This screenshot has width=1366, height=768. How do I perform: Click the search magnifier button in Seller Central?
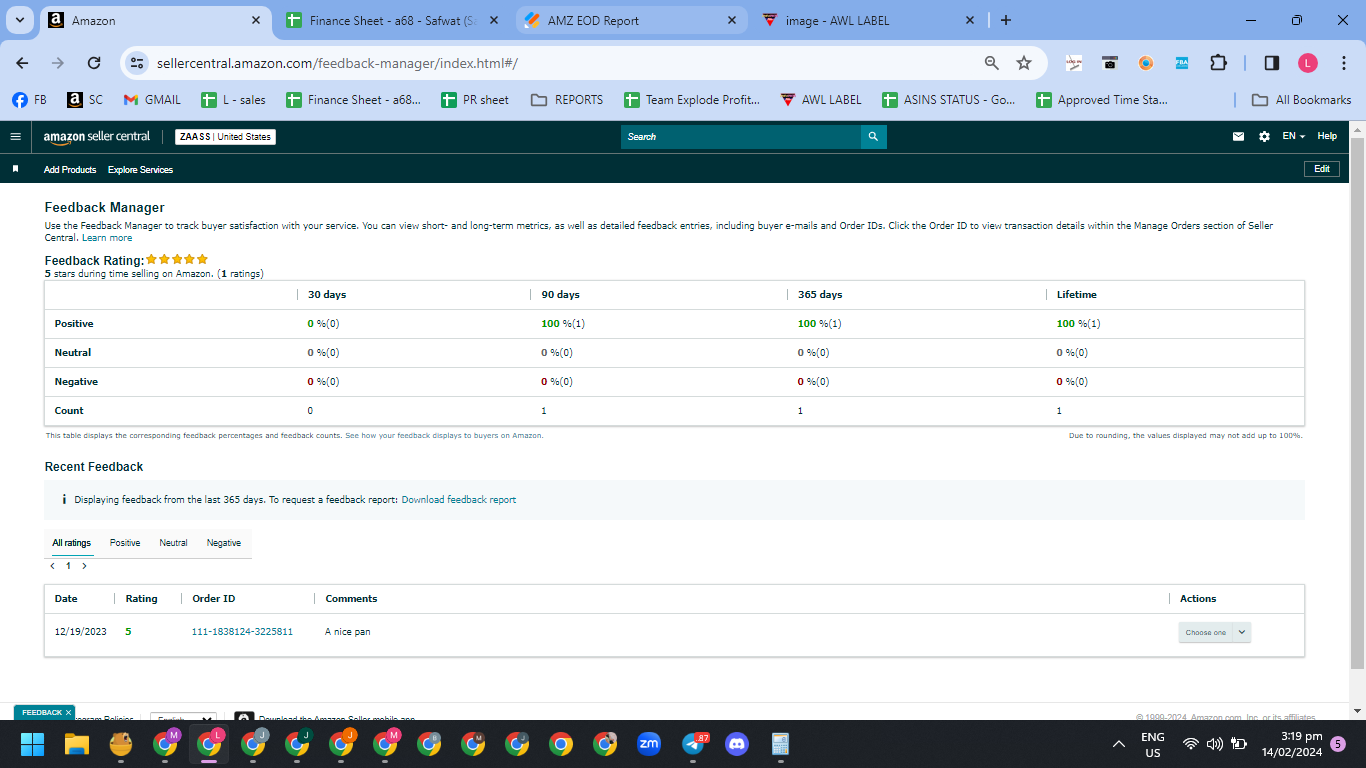click(x=873, y=136)
